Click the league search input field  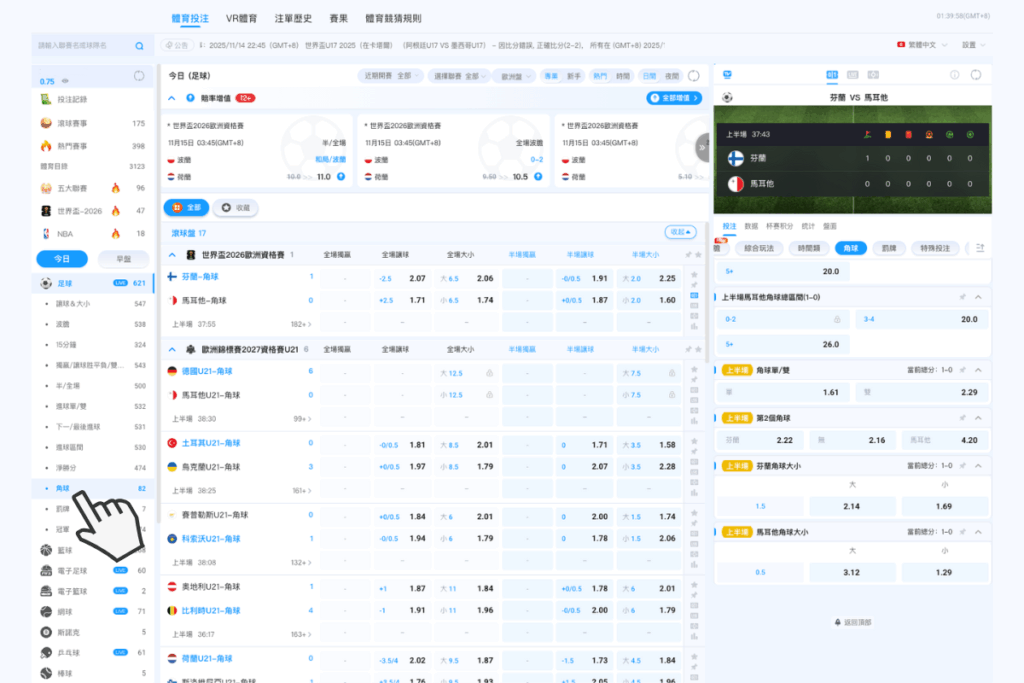[x=82, y=46]
